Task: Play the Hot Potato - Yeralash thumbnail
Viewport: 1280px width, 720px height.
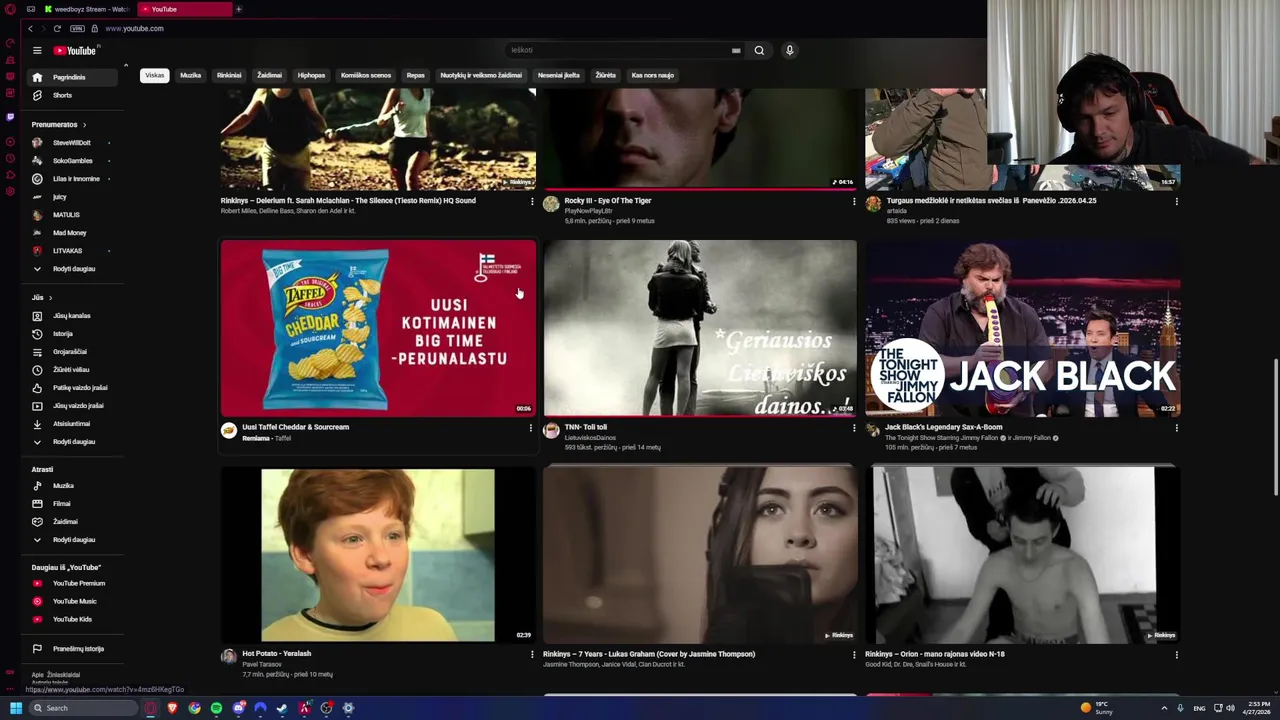Action: 378,555
